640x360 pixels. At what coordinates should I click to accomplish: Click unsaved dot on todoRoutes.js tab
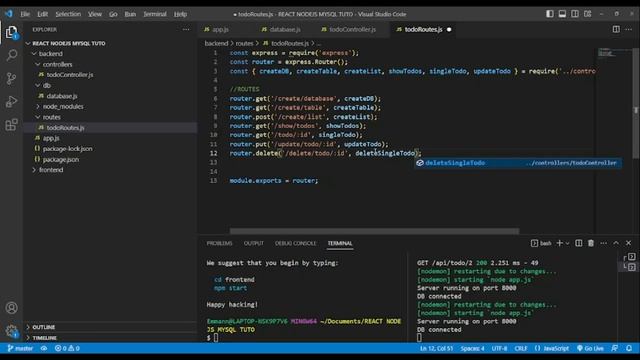point(449,29)
